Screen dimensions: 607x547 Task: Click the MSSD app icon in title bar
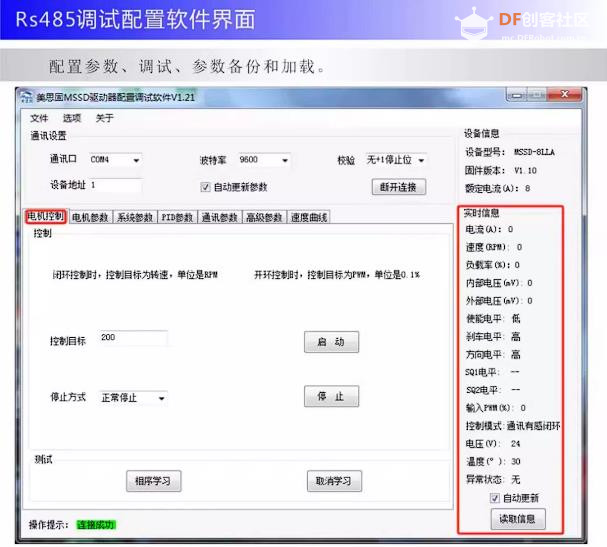click(26, 97)
